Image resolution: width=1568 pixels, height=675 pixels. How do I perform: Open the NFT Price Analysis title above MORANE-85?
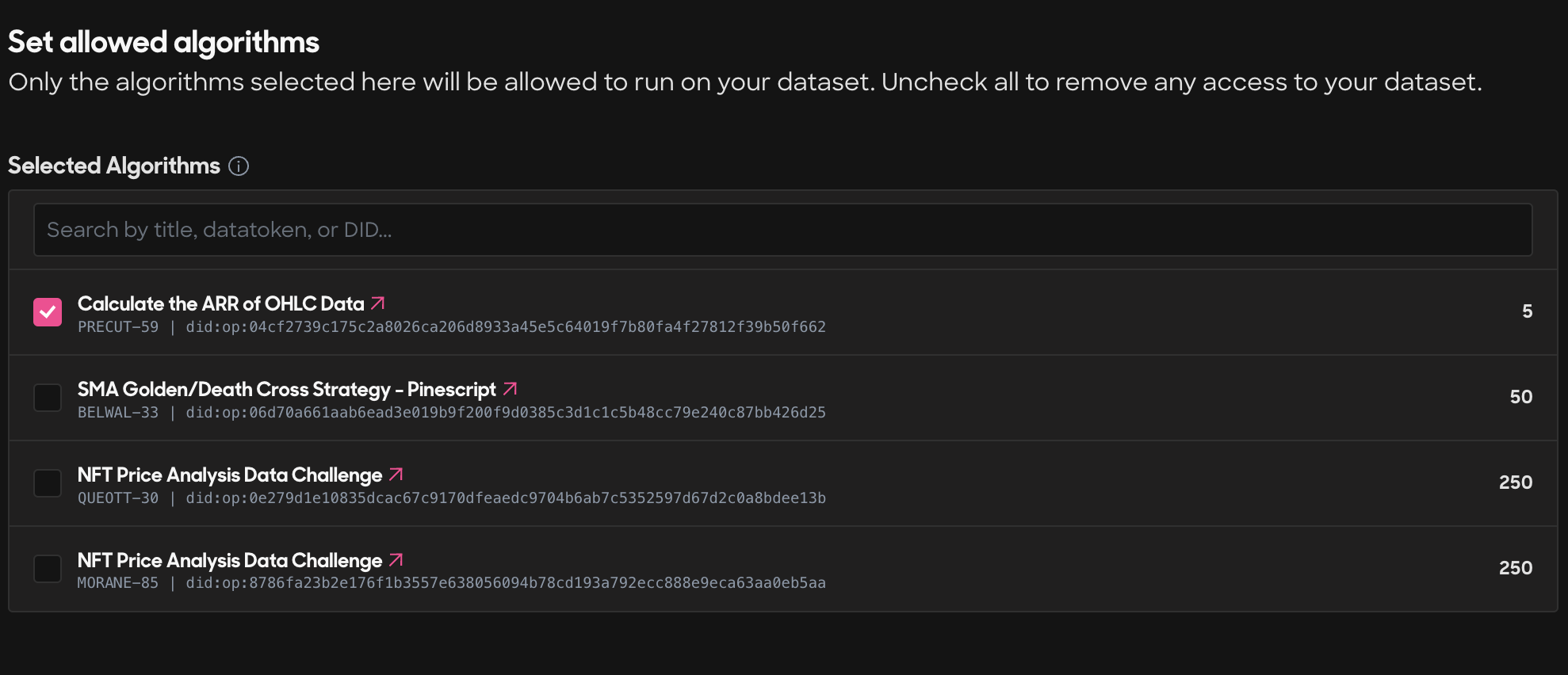(230, 560)
